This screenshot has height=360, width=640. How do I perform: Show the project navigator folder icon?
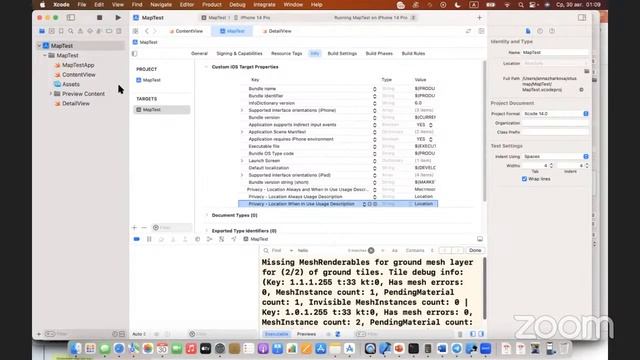[x=42, y=31]
